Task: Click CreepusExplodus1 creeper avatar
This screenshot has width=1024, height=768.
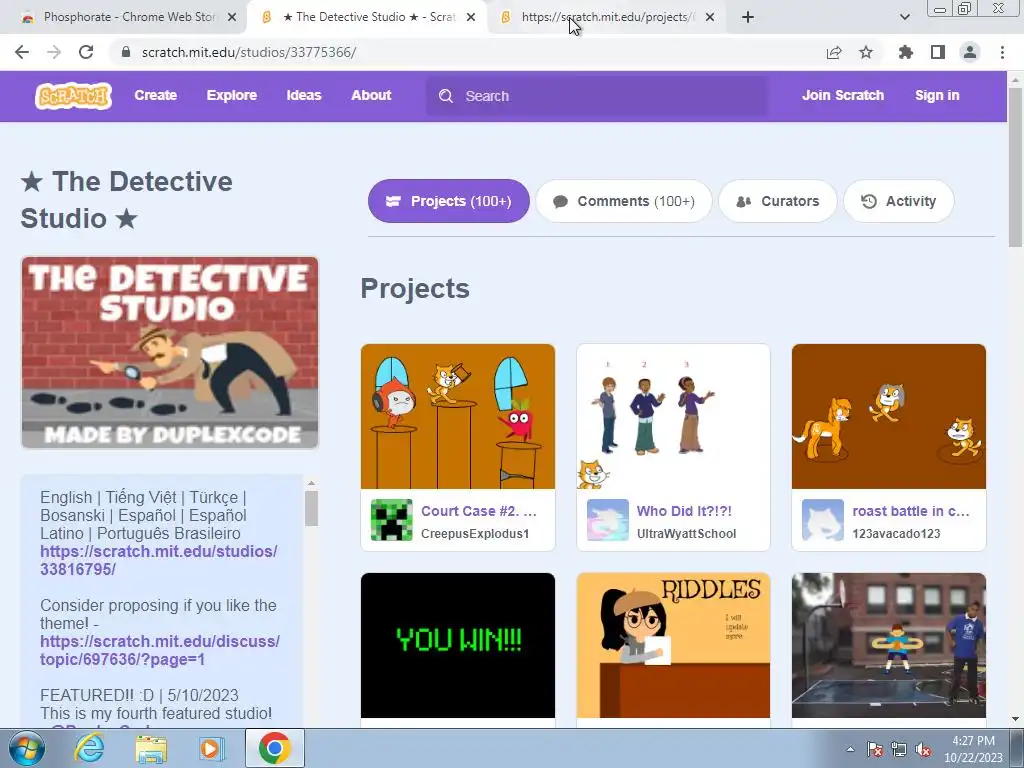Action: 392,520
